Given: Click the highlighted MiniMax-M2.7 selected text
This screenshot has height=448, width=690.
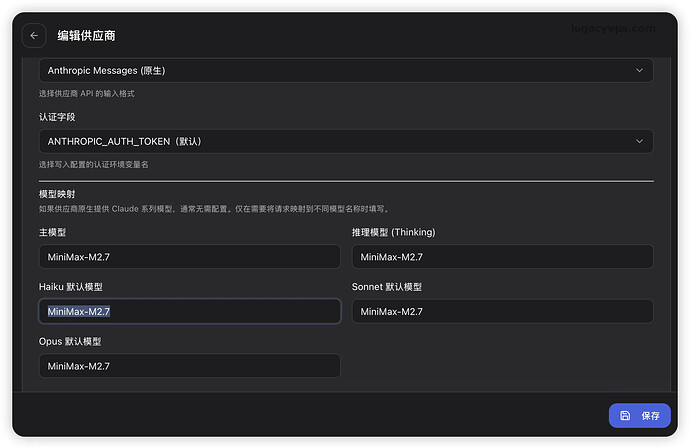Looking at the screenshot, I should 79,312.
